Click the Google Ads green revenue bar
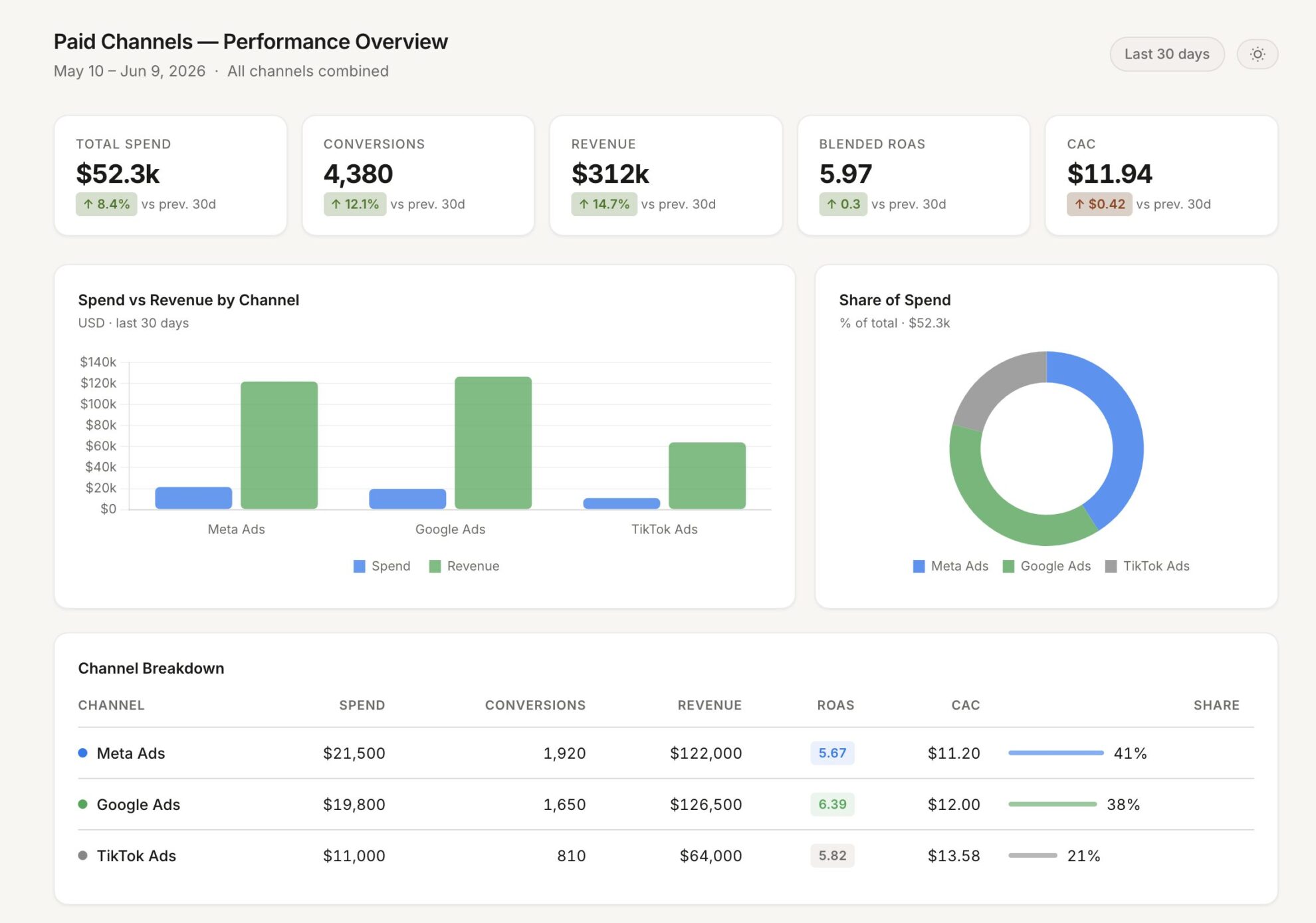Viewport: 1316px width, 923px height. (493, 443)
